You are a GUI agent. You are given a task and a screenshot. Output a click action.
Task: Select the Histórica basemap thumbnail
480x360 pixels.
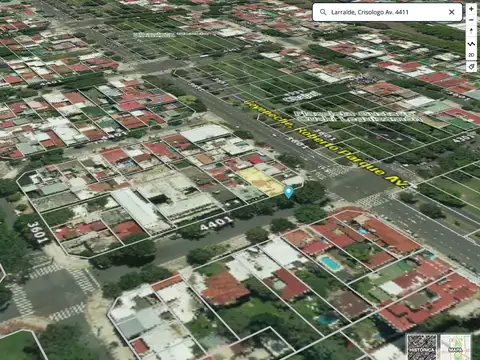[422, 348]
